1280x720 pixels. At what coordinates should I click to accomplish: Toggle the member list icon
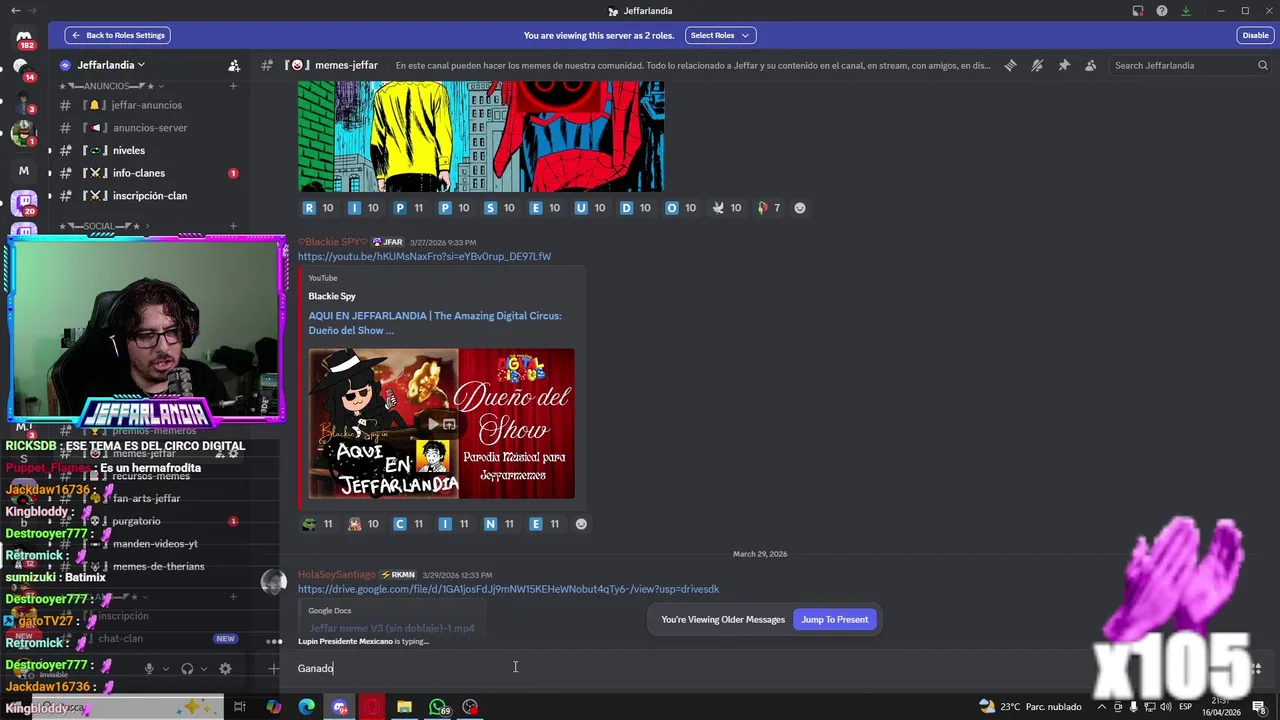point(1090,65)
